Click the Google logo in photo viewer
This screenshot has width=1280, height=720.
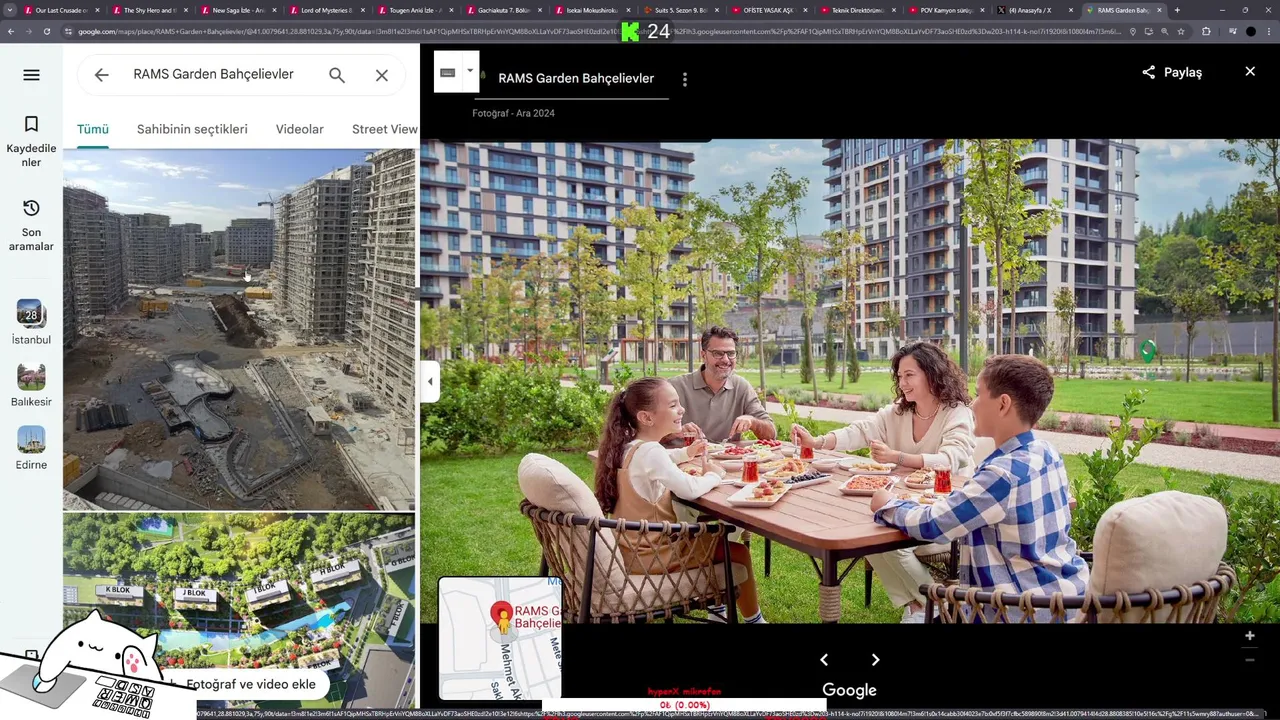tap(849, 690)
